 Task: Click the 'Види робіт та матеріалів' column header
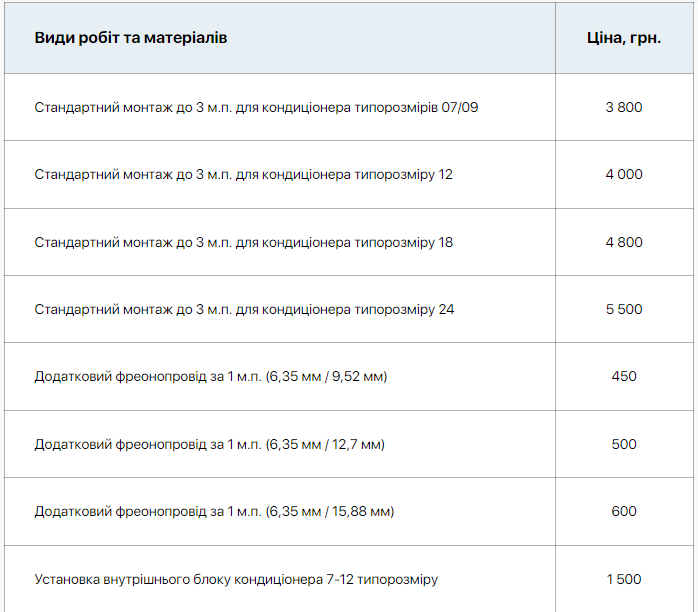tap(131, 38)
